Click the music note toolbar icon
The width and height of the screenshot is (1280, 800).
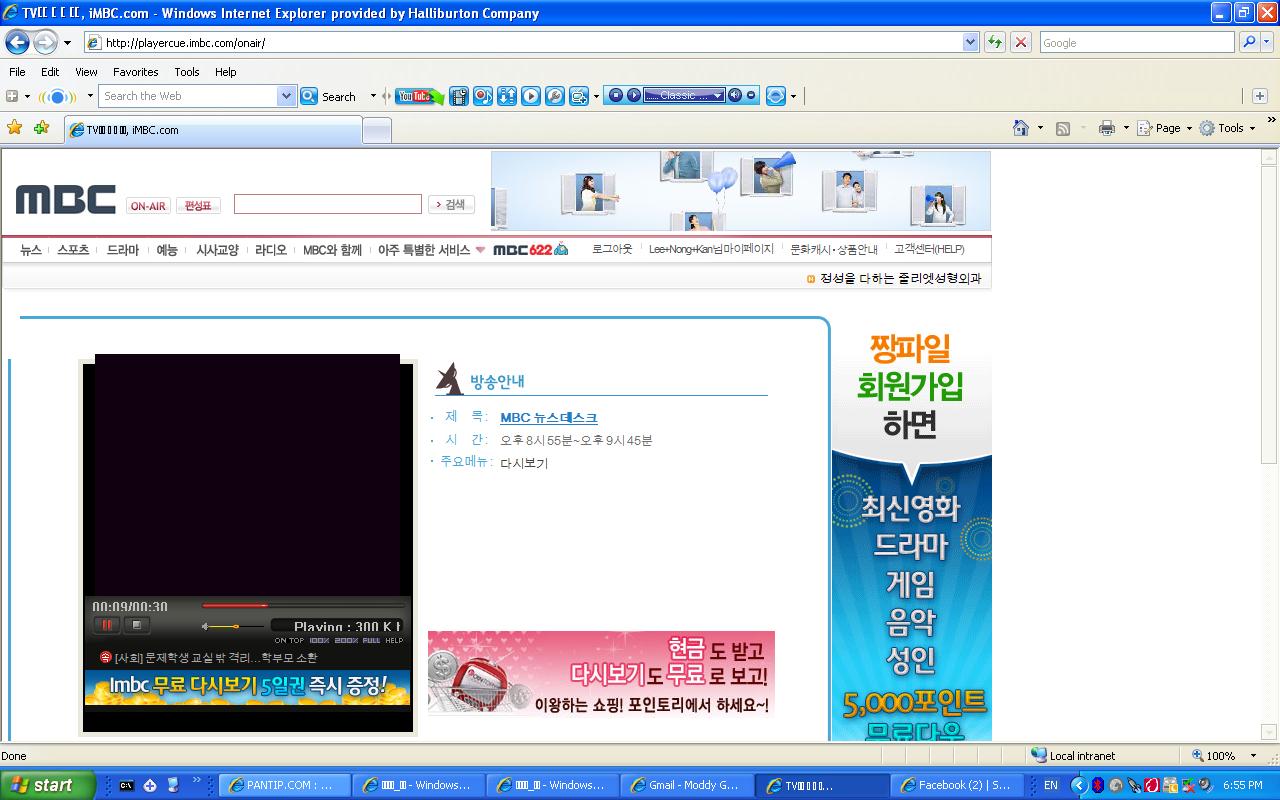[x=483, y=96]
